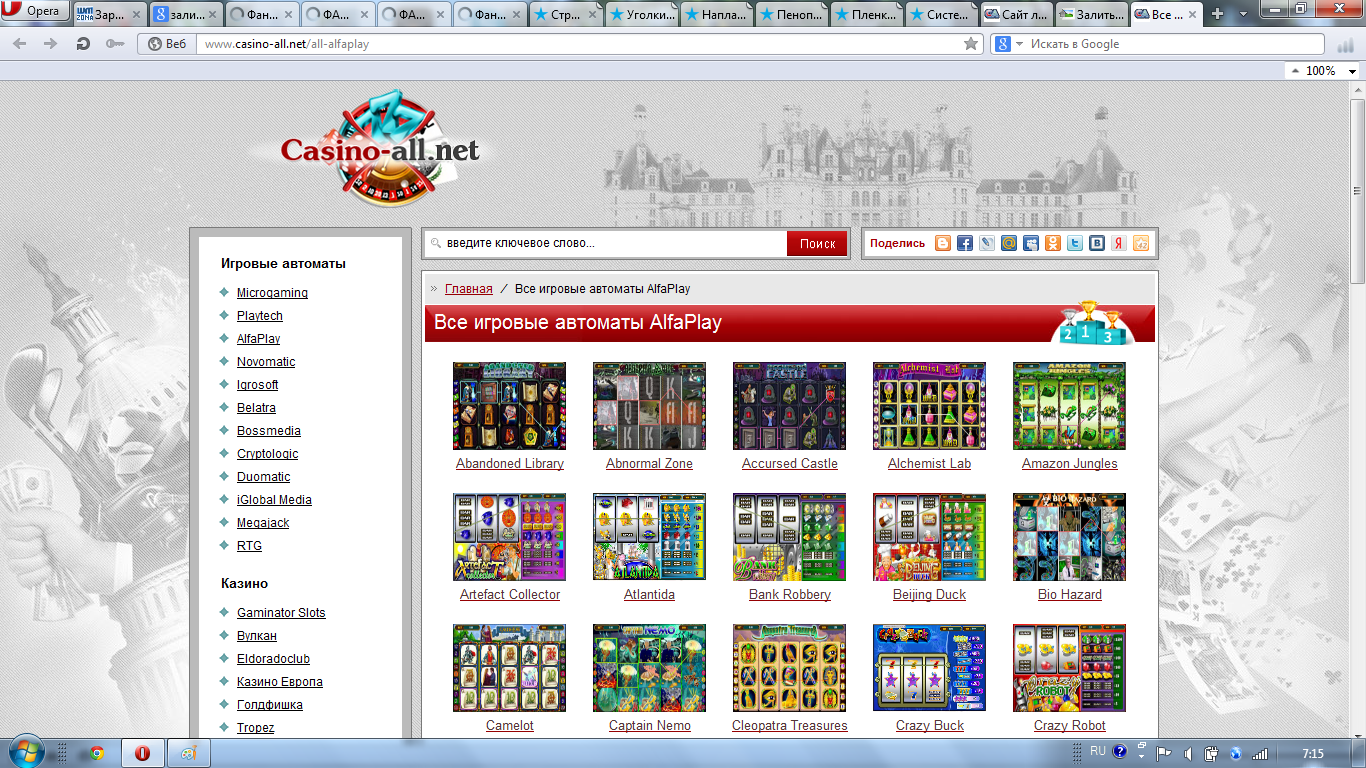
Task: Close the 'Все ...' active tab
Action: click(1191, 15)
